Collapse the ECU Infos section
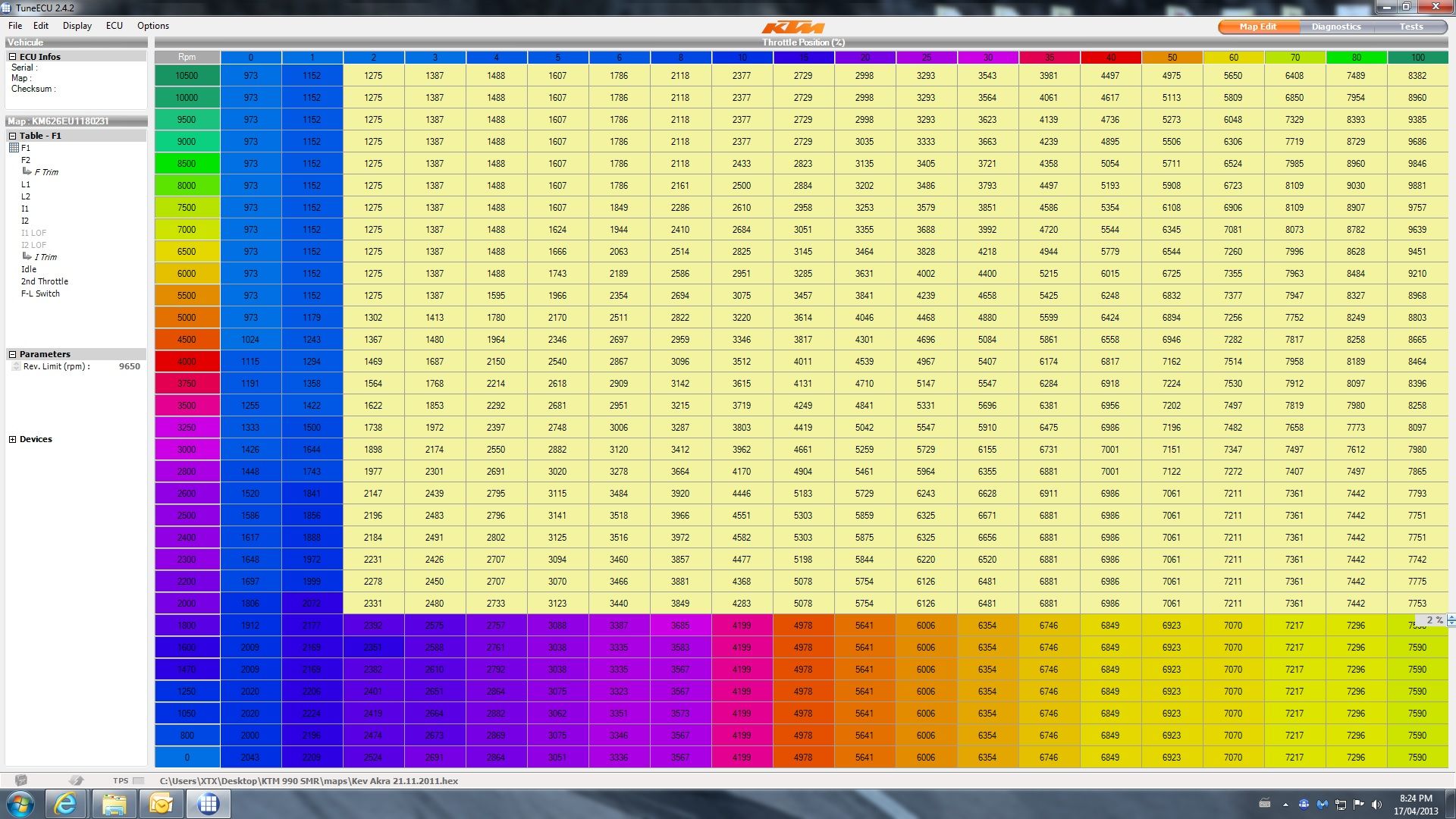 click(x=12, y=57)
